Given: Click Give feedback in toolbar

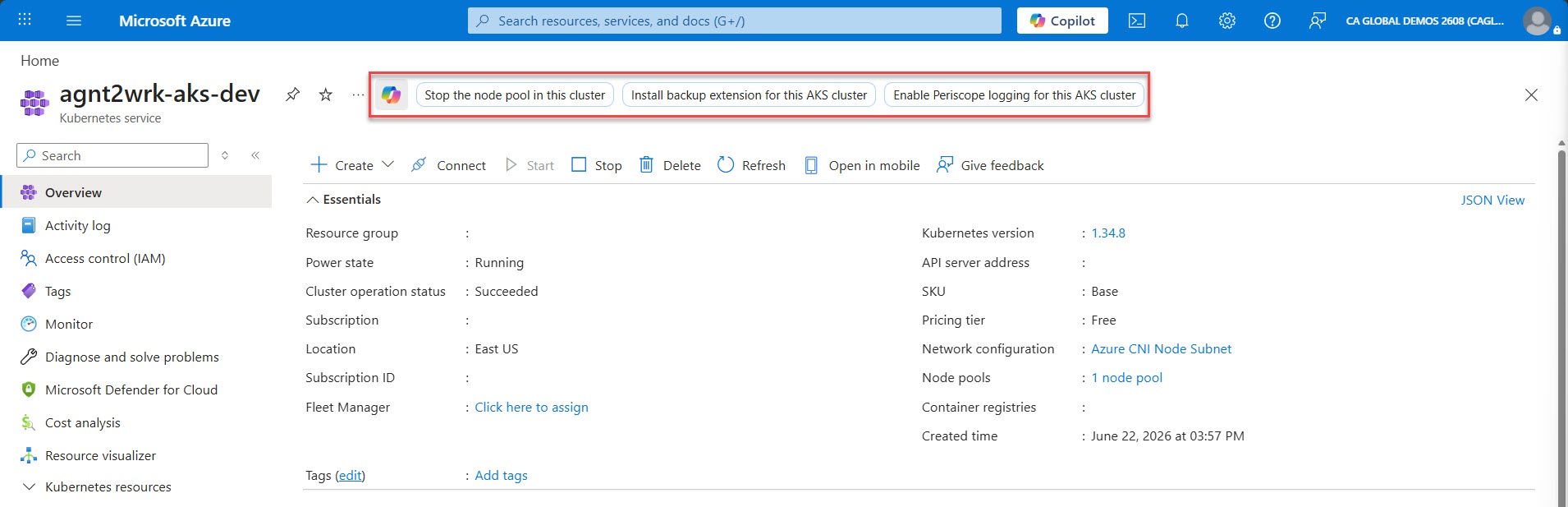Looking at the screenshot, I should click(x=990, y=165).
